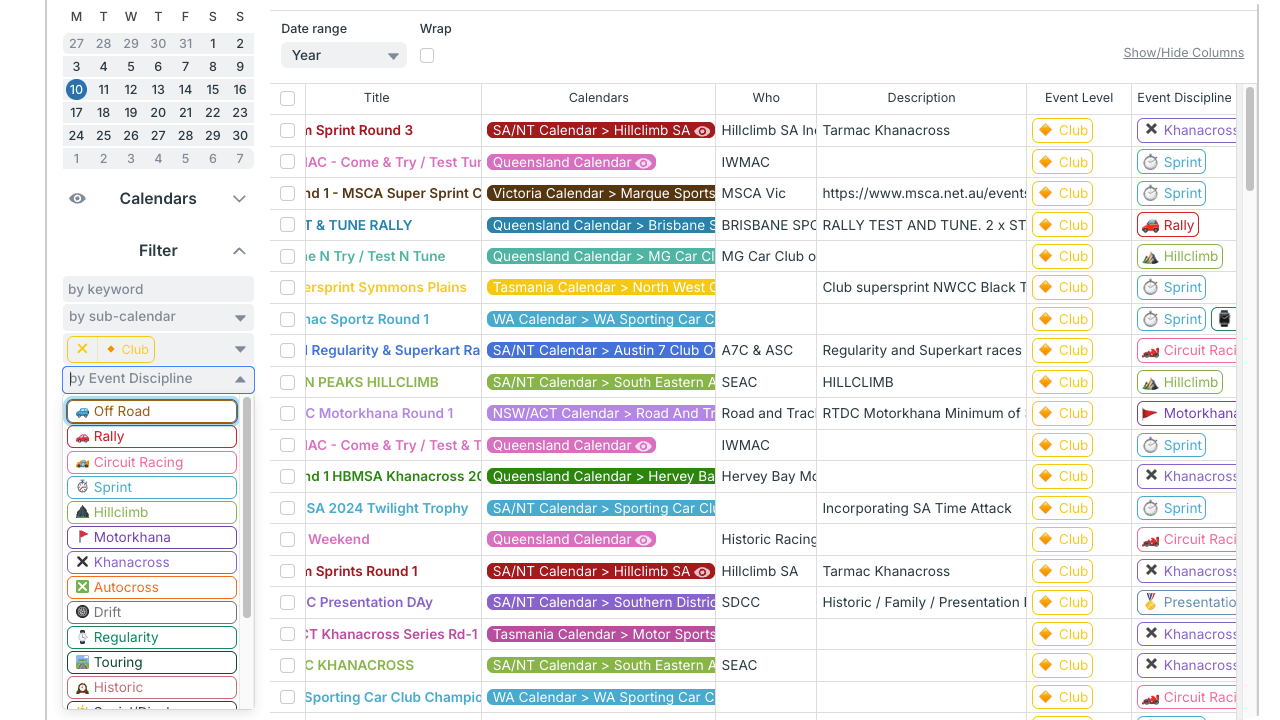Click eye icon on Hillclimb SA calendar tag
1280x720 pixels.
click(x=703, y=131)
